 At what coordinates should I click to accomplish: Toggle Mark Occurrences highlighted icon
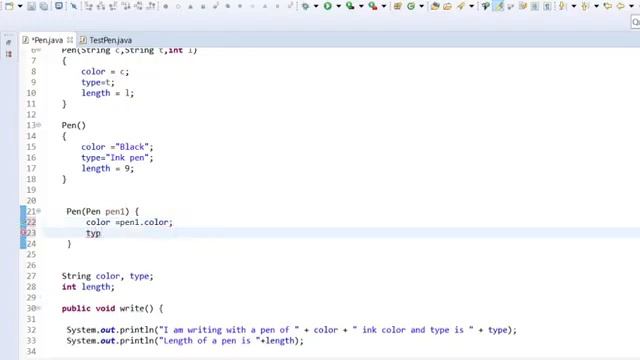pos(499,6)
